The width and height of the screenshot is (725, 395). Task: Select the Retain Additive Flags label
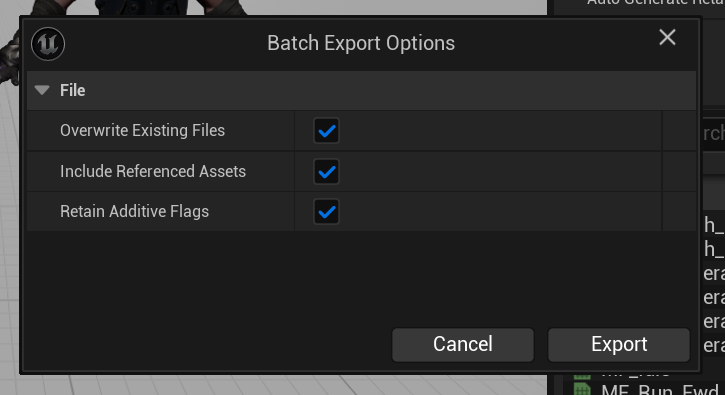point(135,211)
